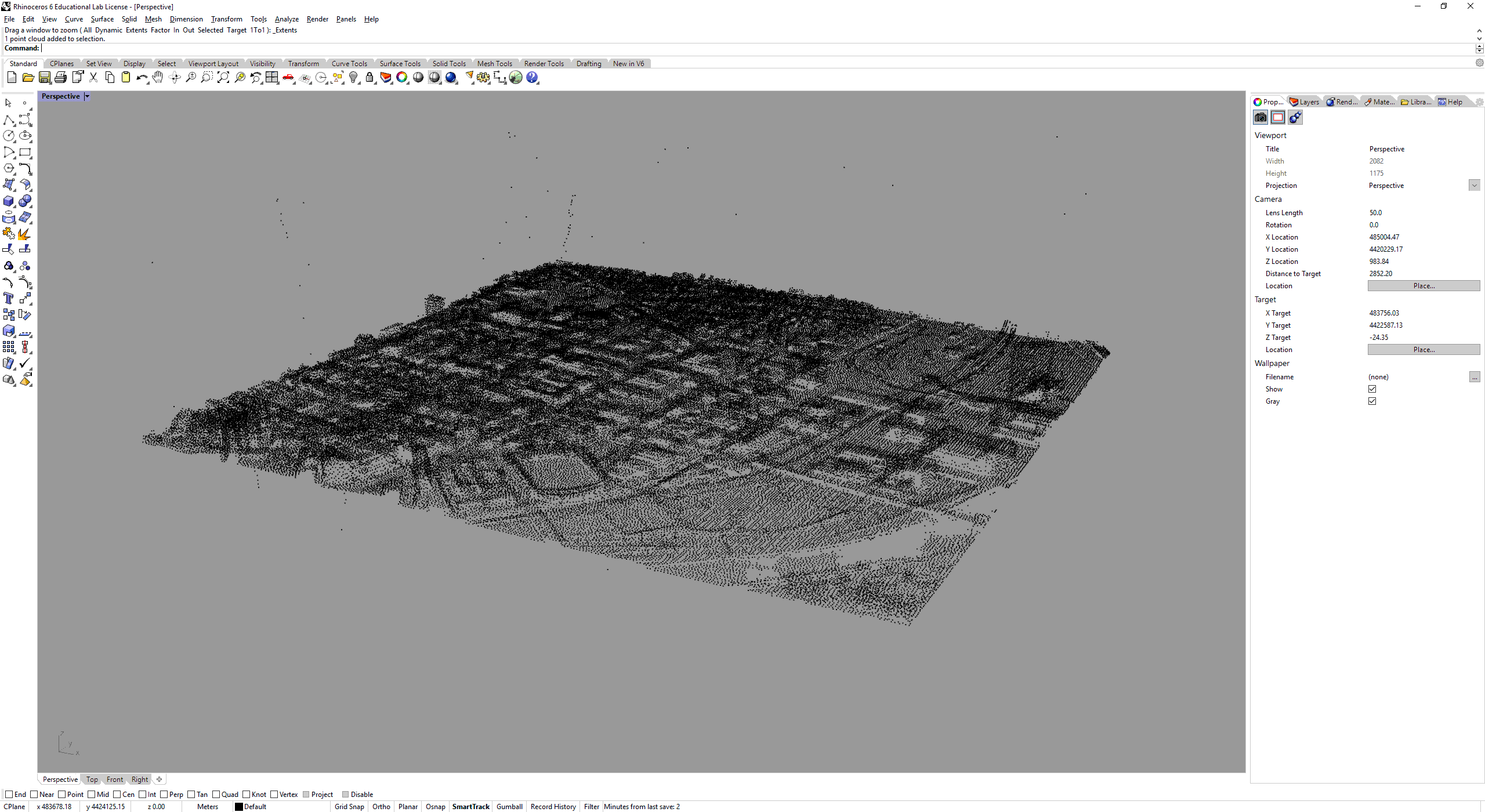Click the Print icon in toolbar
This screenshot has height=812, width=1485.
pyautogui.click(x=60, y=78)
